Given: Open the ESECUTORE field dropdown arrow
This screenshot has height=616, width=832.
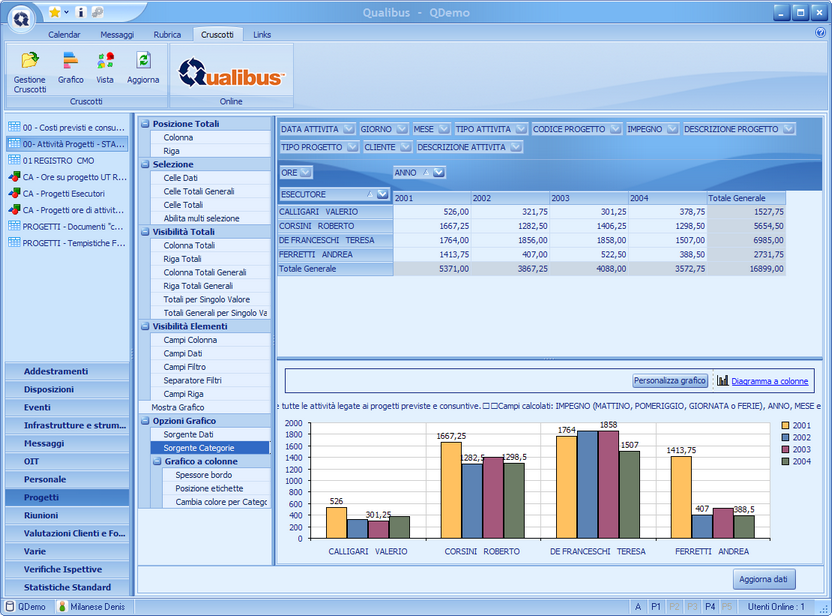Looking at the screenshot, I should [x=382, y=194].
